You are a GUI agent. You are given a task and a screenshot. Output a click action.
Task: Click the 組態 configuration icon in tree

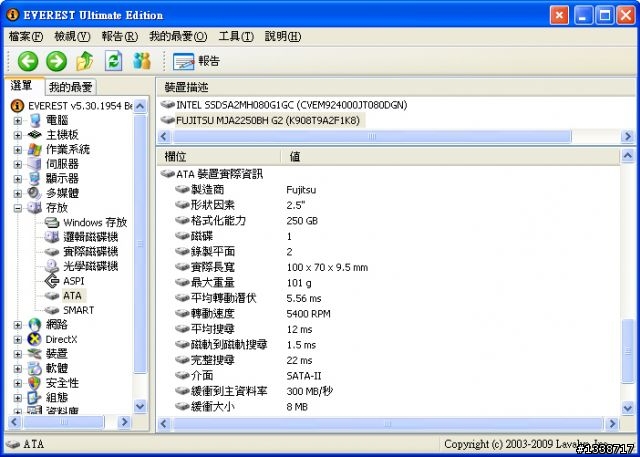[35, 397]
